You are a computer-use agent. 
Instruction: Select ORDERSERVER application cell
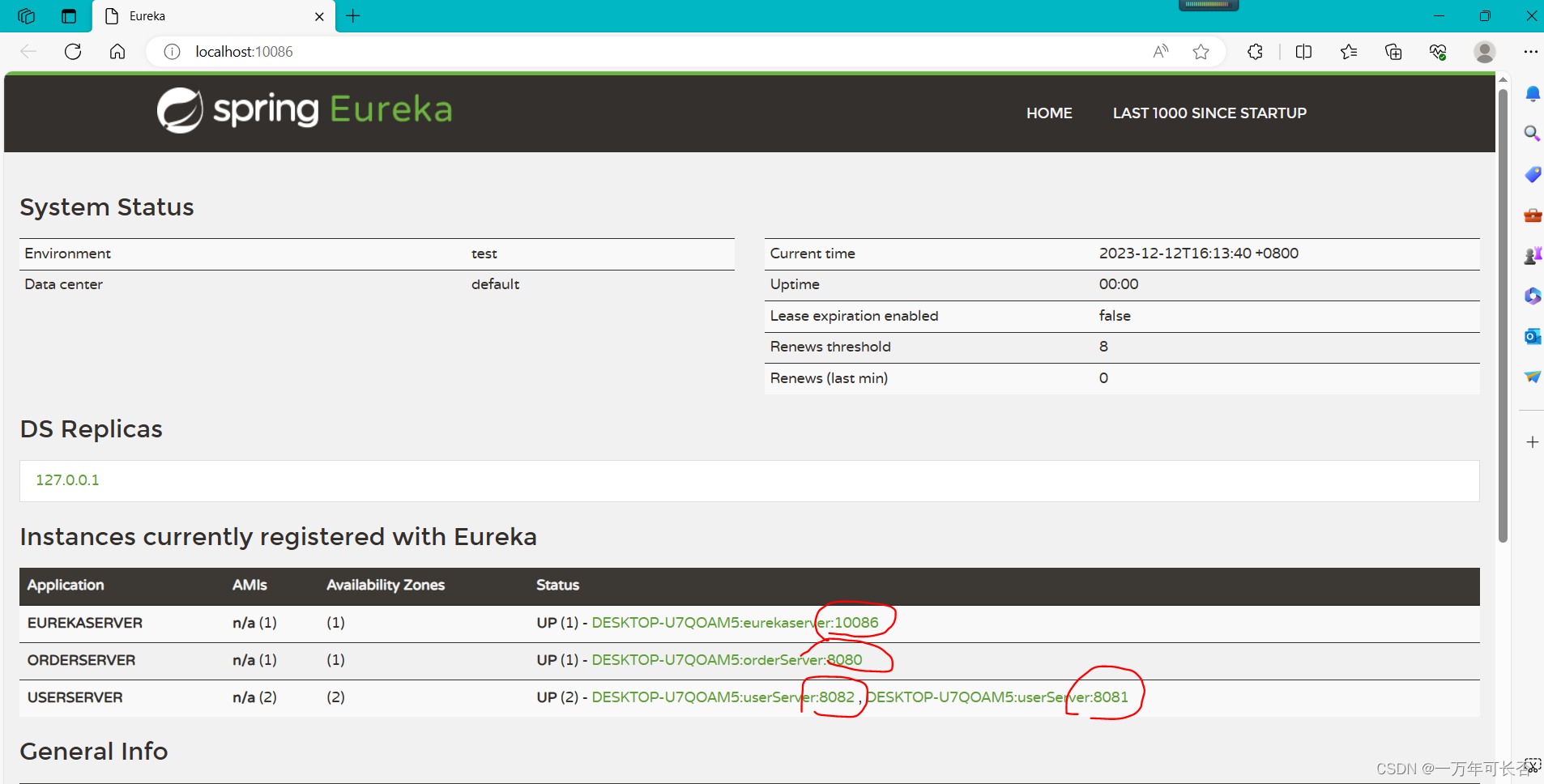(81, 660)
